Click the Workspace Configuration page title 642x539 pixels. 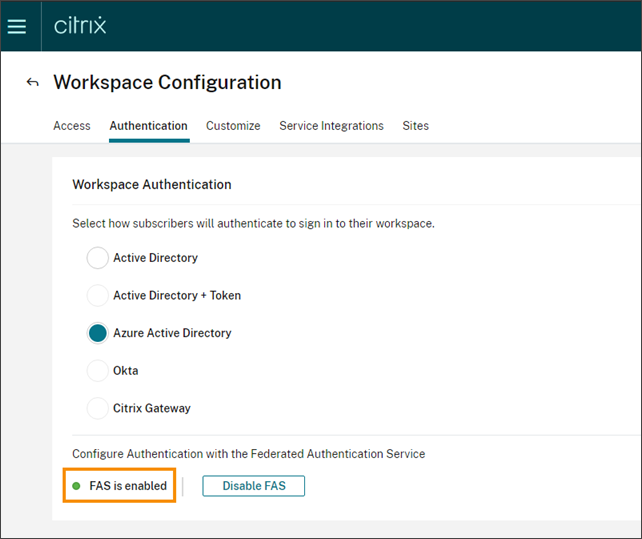click(167, 82)
